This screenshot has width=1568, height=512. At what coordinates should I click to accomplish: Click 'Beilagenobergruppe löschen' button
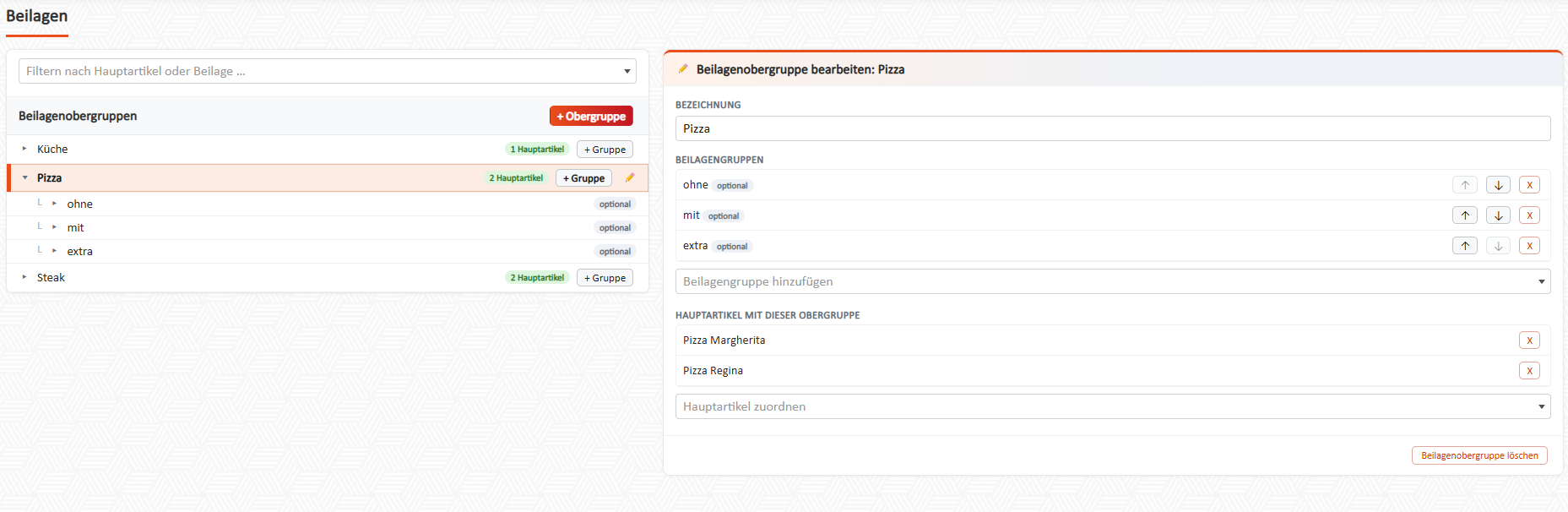tap(1479, 455)
